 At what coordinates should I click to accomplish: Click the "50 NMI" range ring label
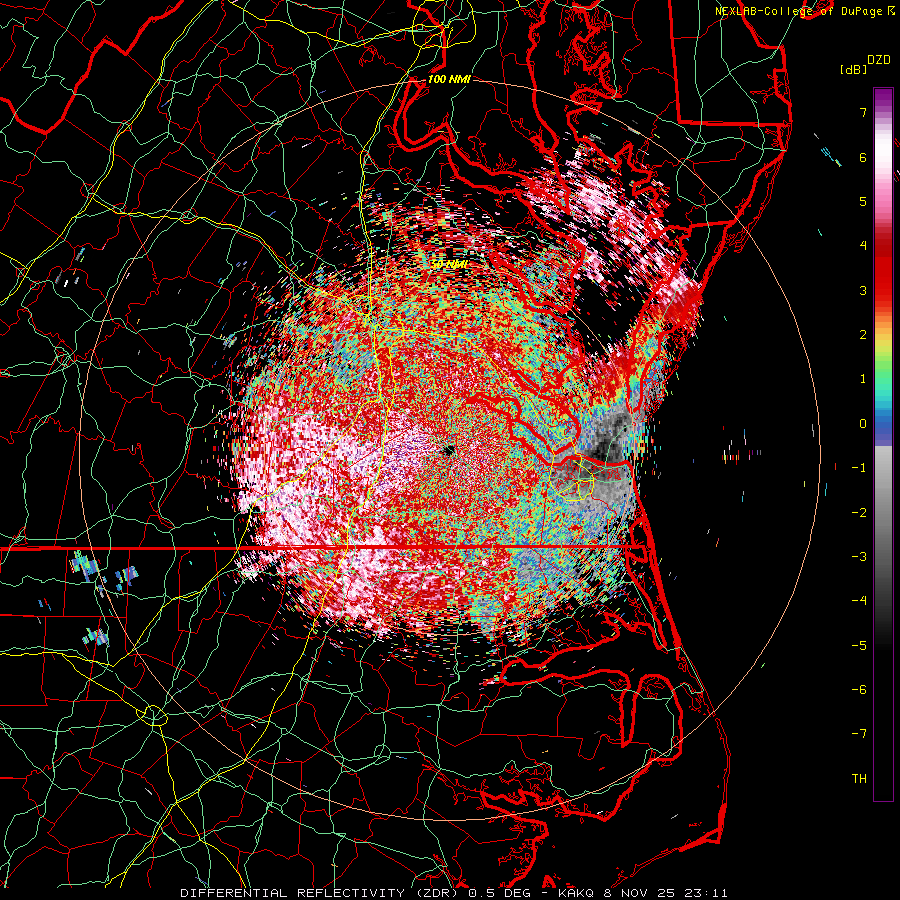(449, 264)
